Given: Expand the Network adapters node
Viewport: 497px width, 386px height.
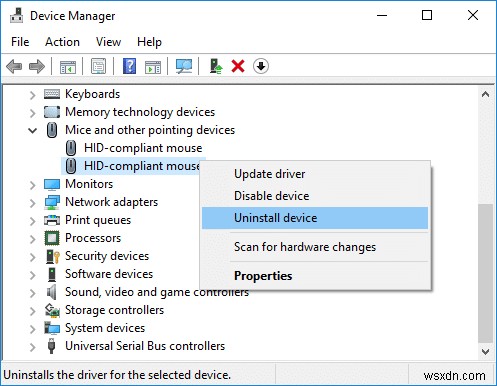Looking at the screenshot, I should [32, 203].
